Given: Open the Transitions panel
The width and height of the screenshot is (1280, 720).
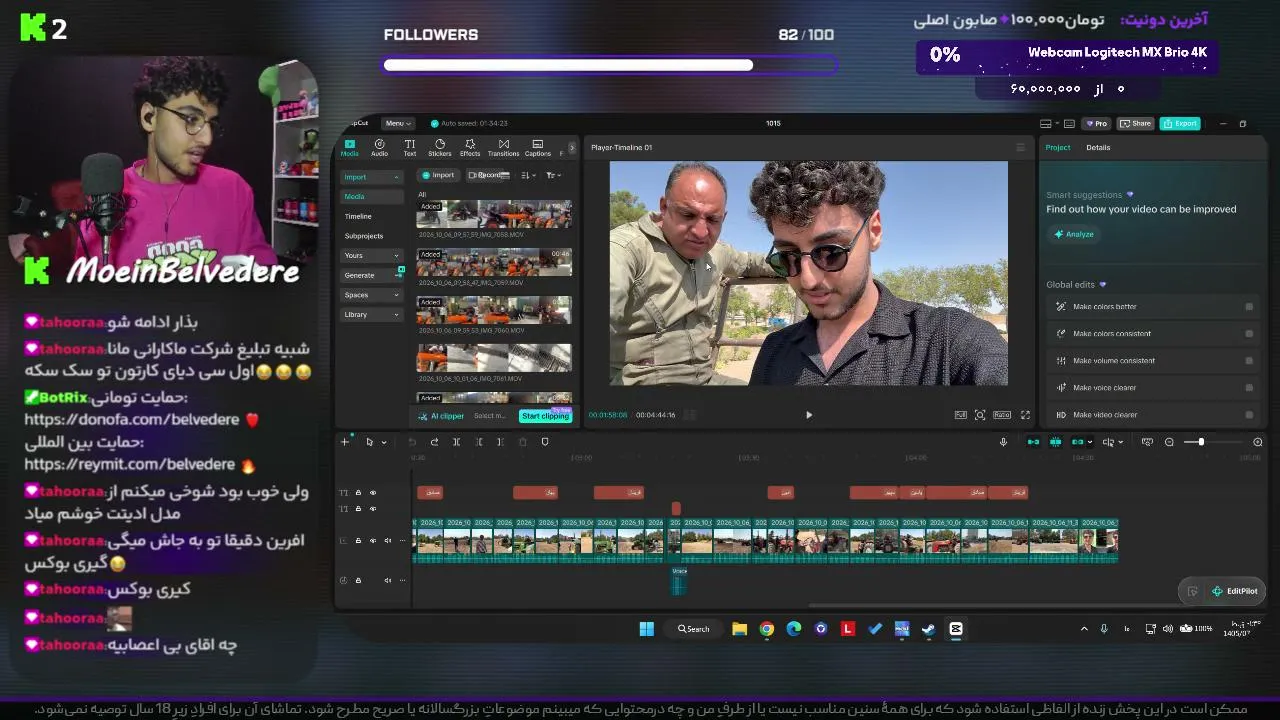Looking at the screenshot, I should click(503, 148).
